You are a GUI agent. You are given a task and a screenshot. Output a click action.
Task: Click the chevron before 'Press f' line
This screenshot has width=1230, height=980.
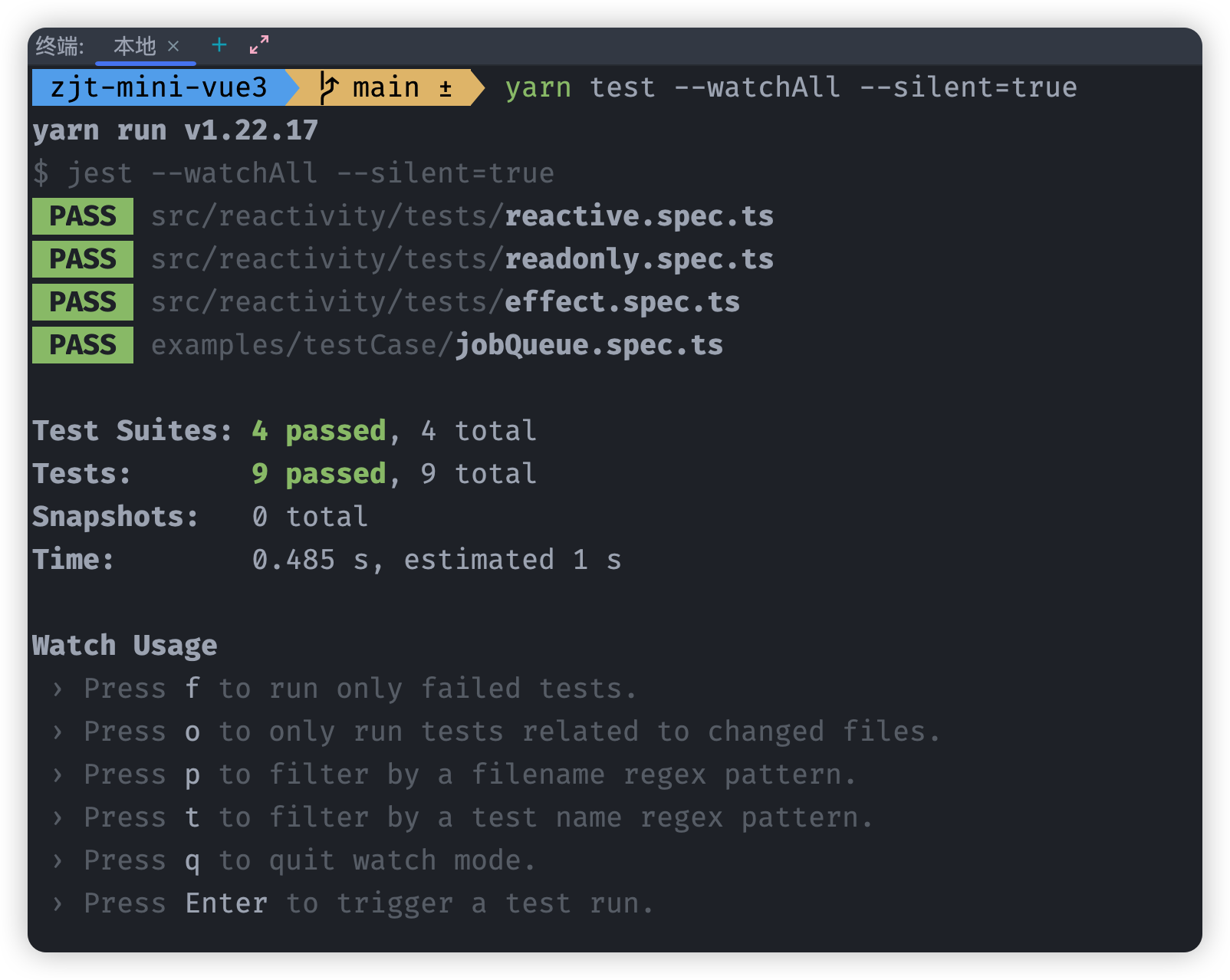(x=58, y=689)
